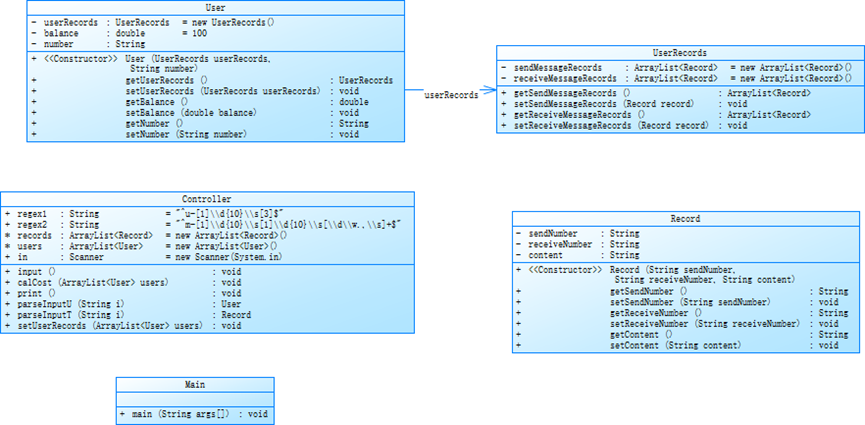Click setReceiveNumber (String receiveNumber) method
Screen dimensions: 865x425
tap(677, 323)
